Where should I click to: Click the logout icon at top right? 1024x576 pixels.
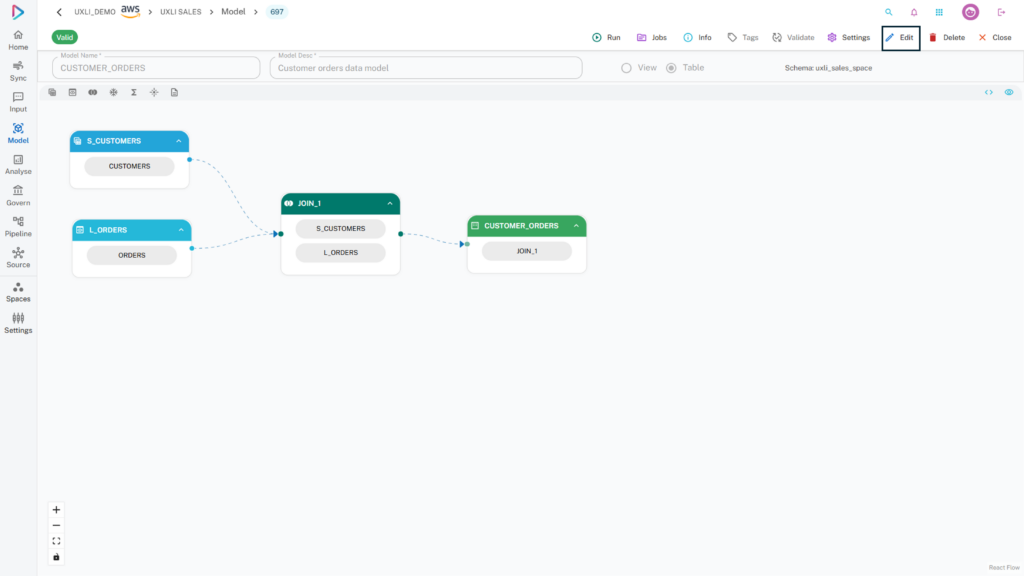click(1001, 12)
